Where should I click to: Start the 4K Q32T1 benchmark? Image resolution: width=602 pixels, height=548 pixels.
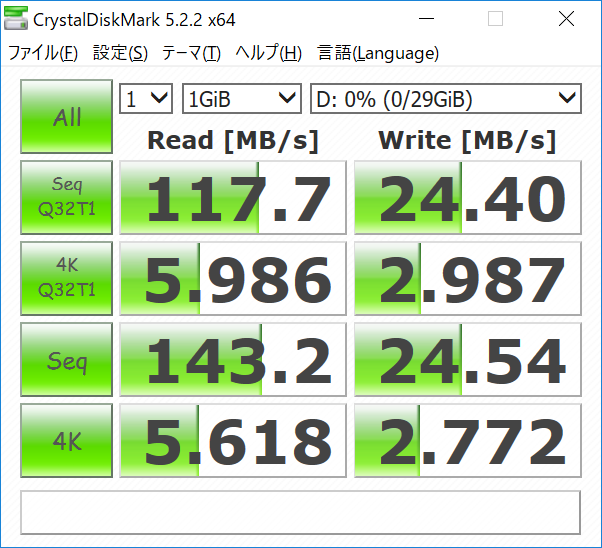[66, 278]
